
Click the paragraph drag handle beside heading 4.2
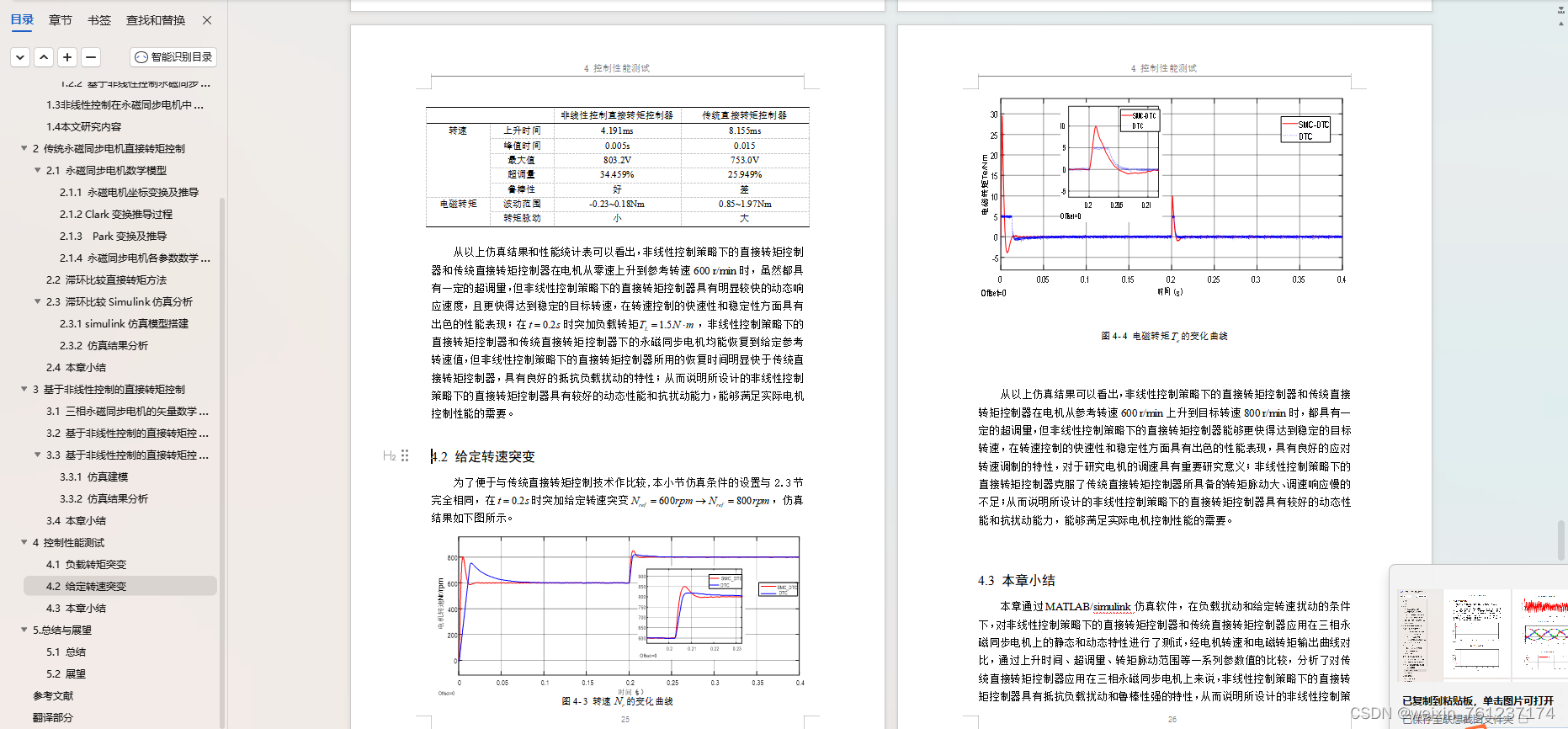405,455
